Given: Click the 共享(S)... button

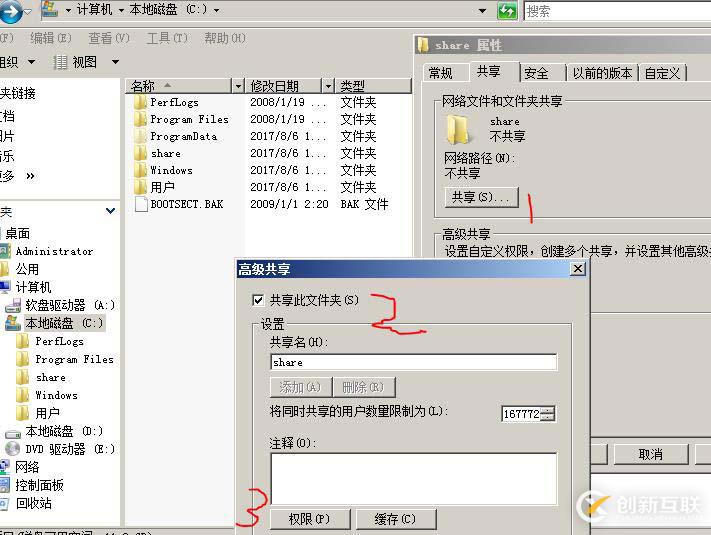Looking at the screenshot, I should tap(481, 197).
